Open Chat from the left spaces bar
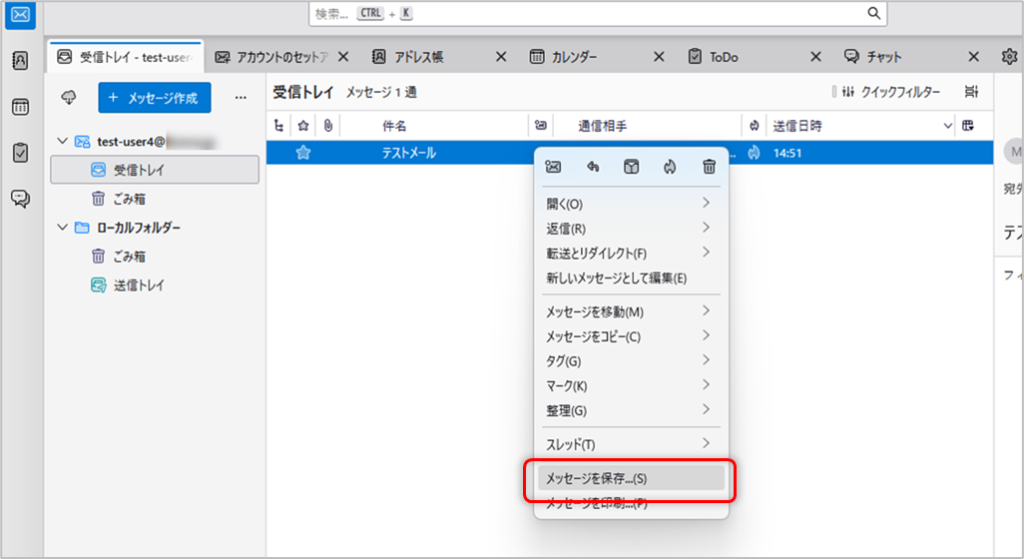1024x559 pixels. pos(20,198)
